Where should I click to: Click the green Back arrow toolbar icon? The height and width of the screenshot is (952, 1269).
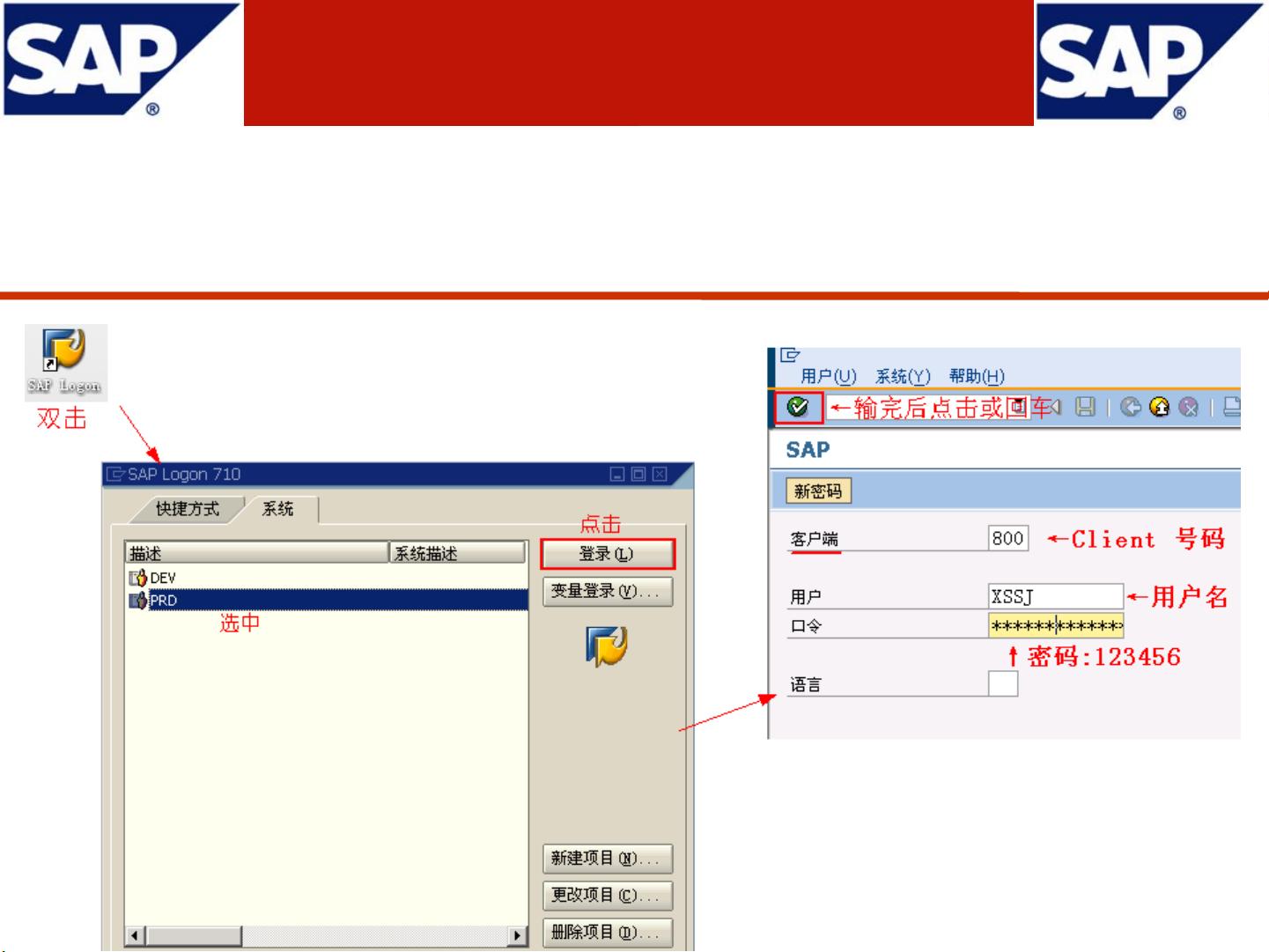tap(1131, 407)
